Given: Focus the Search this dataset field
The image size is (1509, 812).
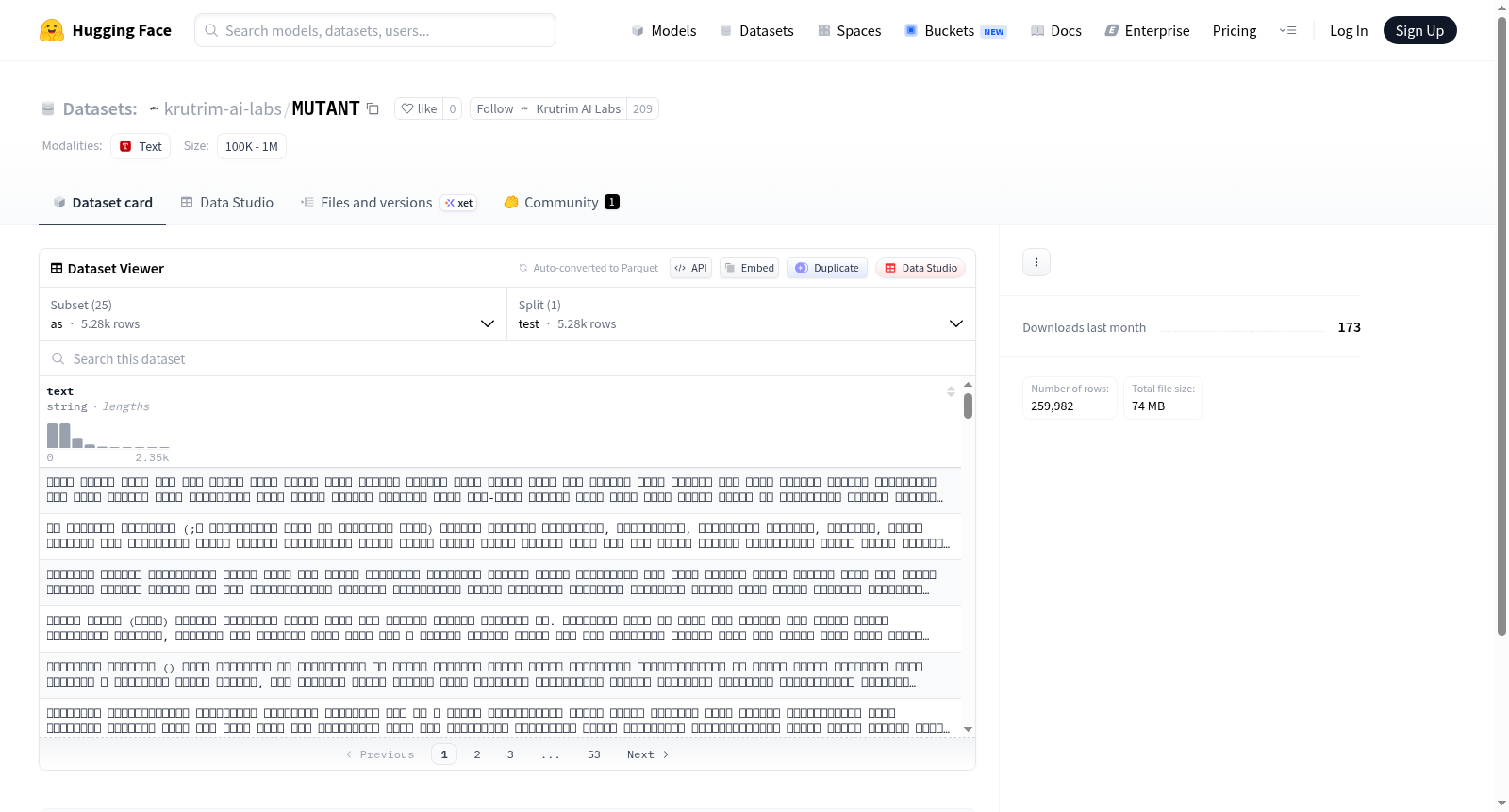Looking at the screenshot, I should point(507,359).
